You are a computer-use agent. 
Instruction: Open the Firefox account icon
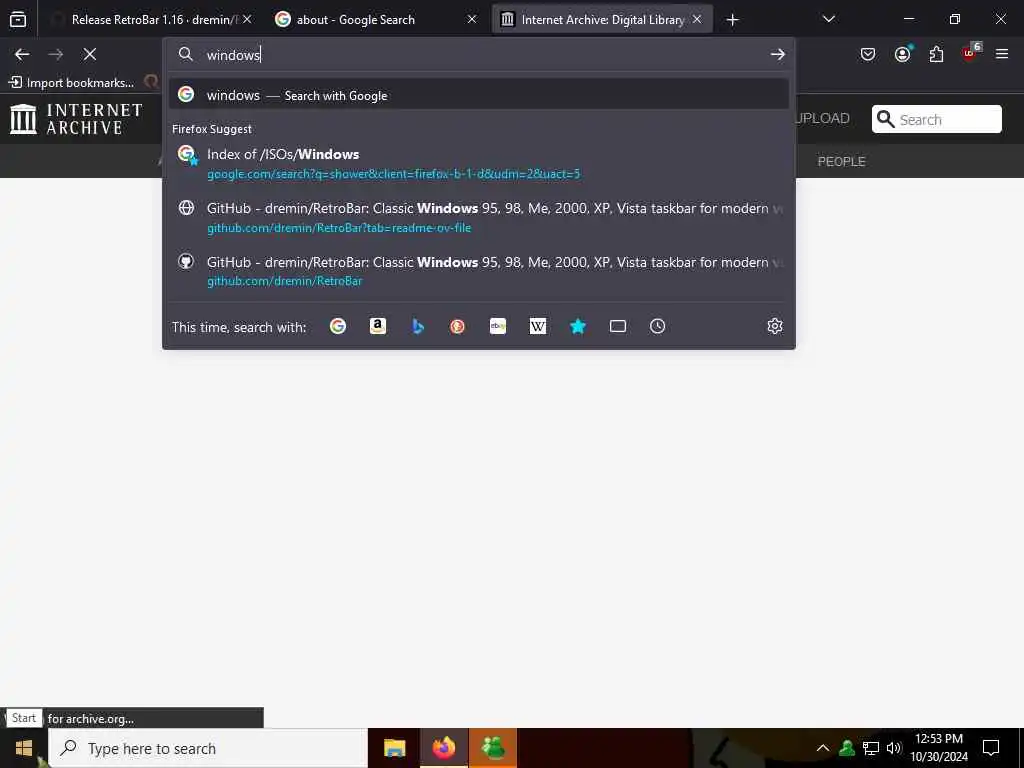(903, 54)
